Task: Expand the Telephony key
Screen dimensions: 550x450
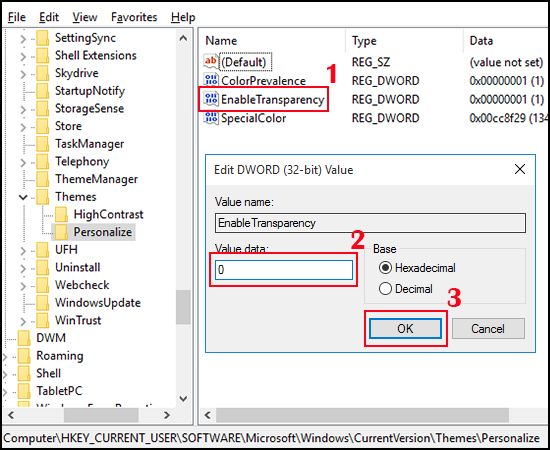Action: 23,162
